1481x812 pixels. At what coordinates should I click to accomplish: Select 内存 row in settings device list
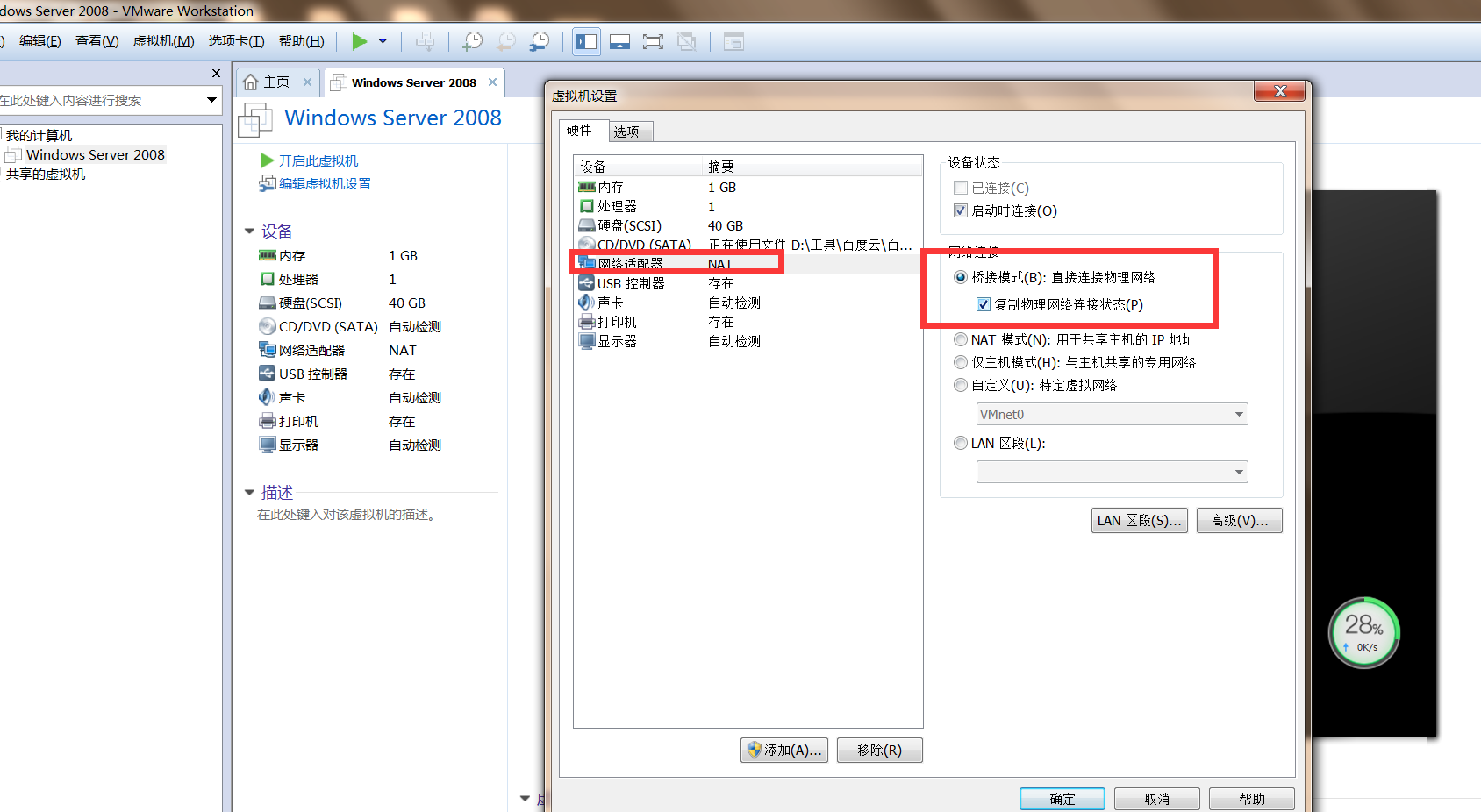click(748, 187)
